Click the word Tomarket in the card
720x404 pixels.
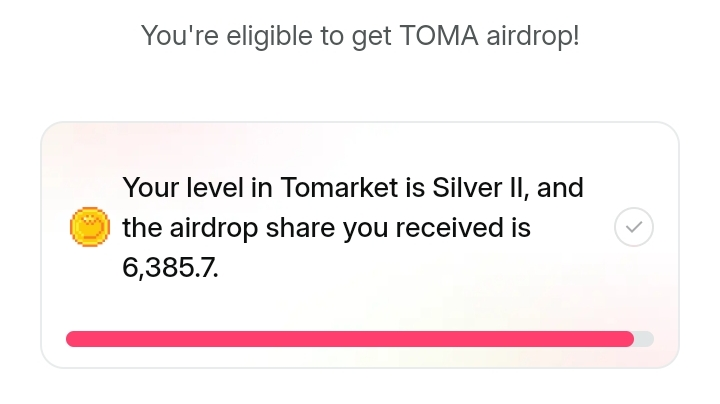click(x=341, y=188)
